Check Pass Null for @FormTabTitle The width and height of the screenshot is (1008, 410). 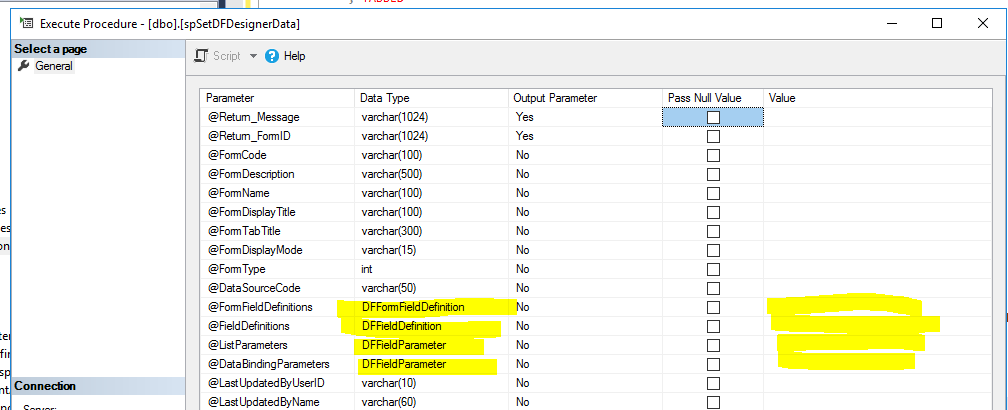point(713,231)
